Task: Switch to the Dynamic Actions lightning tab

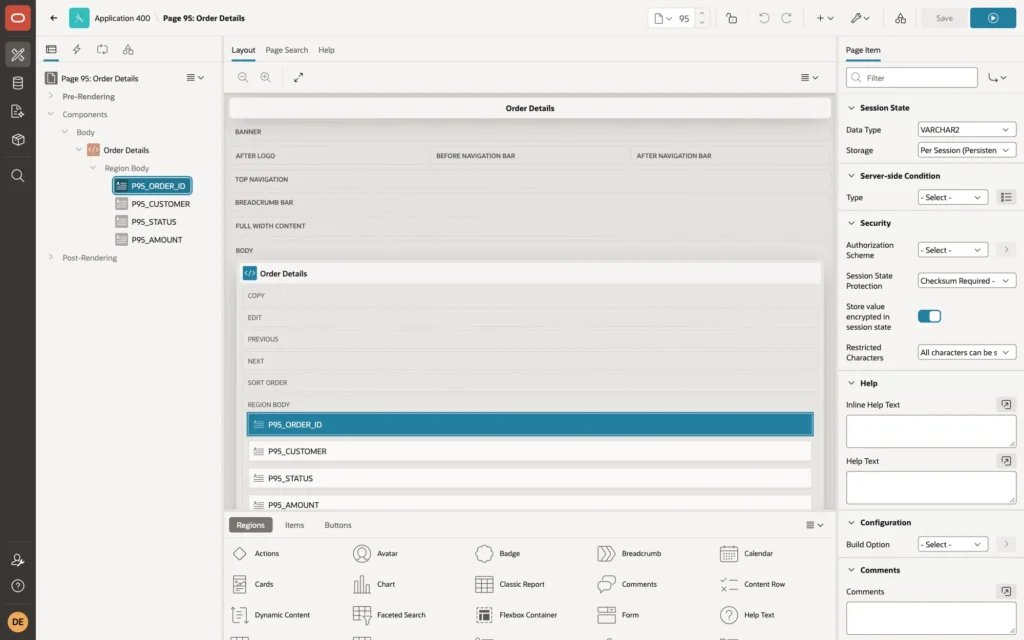Action: click(x=76, y=50)
